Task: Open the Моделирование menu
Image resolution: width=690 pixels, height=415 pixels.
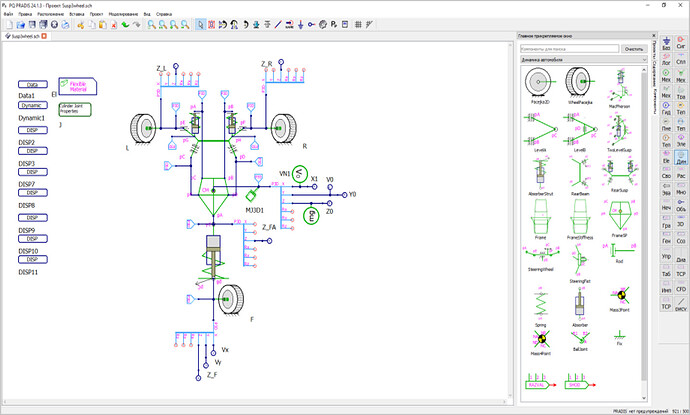Action: 123,14
